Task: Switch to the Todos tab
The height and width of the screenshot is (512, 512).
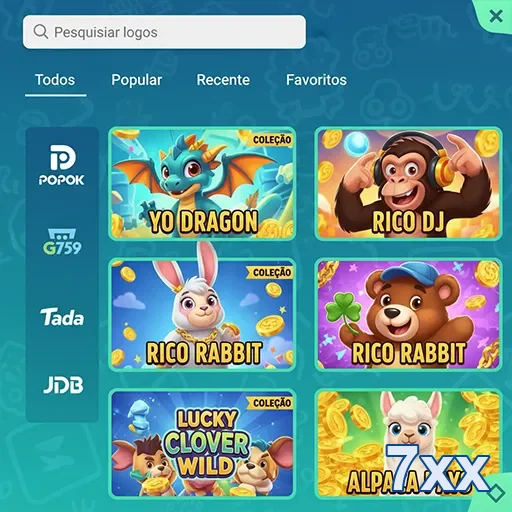Action: click(x=55, y=80)
